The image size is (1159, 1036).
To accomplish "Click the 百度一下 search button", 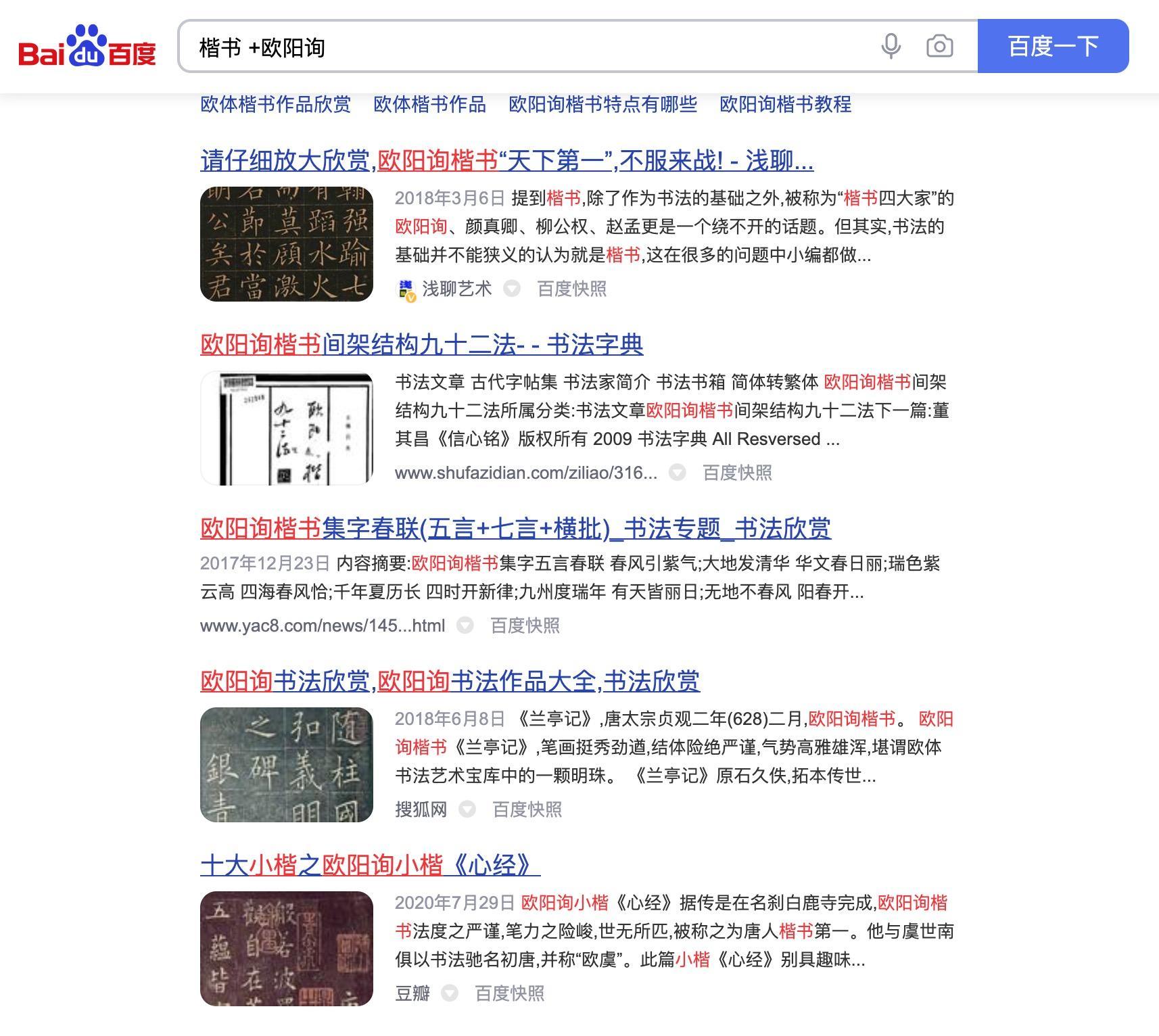I will point(1053,46).
